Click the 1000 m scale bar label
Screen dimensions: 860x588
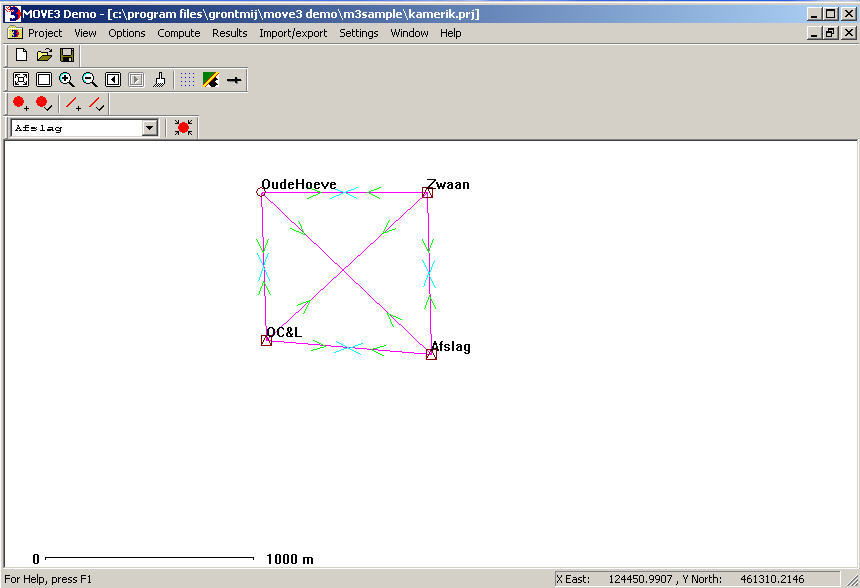pos(290,559)
